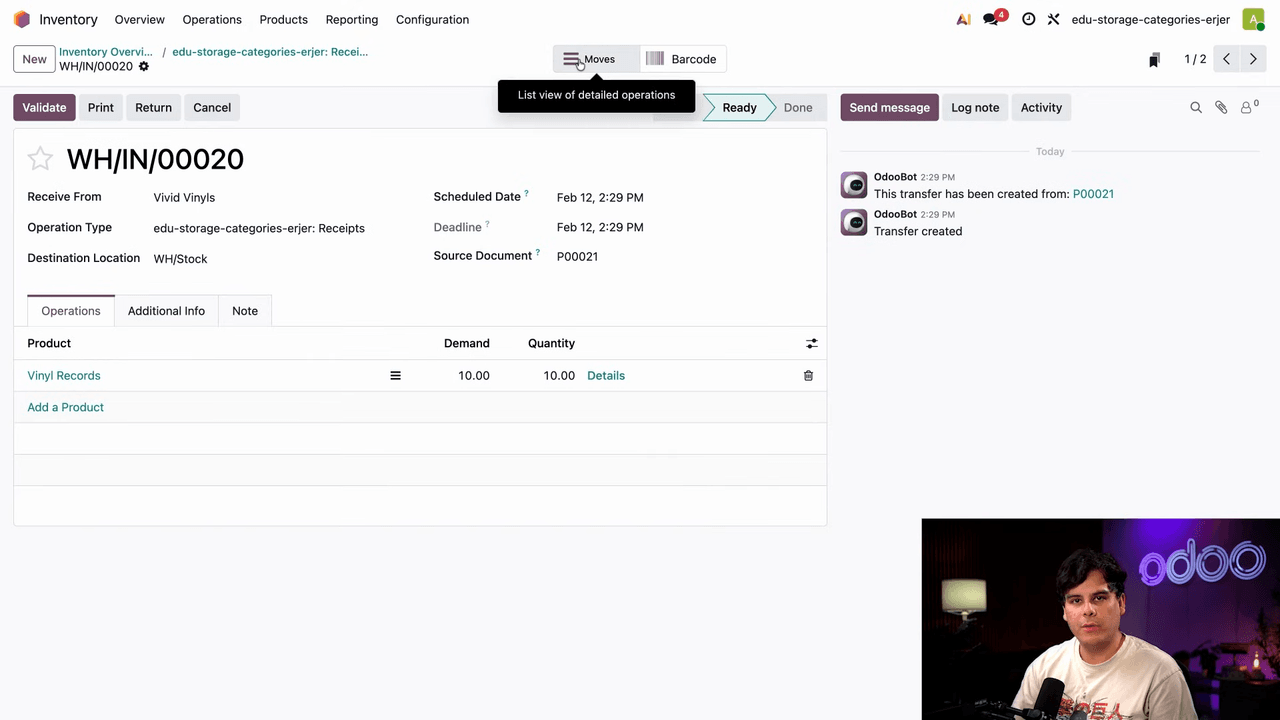This screenshot has height=720, width=1280.
Task: Click the Validate button
Action: (x=44, y=108)
